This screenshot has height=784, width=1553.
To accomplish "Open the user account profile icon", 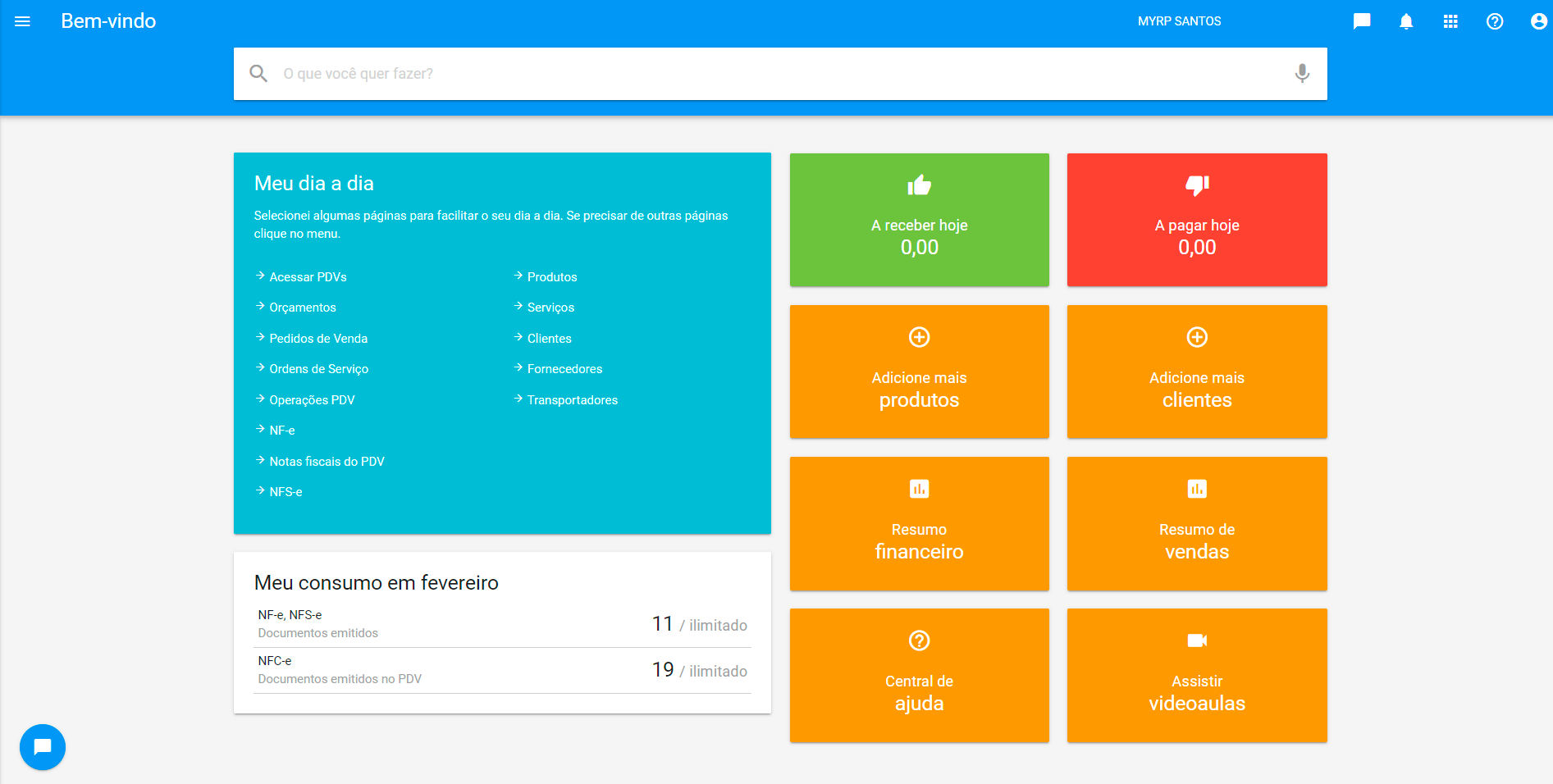I will (1537, 21).
